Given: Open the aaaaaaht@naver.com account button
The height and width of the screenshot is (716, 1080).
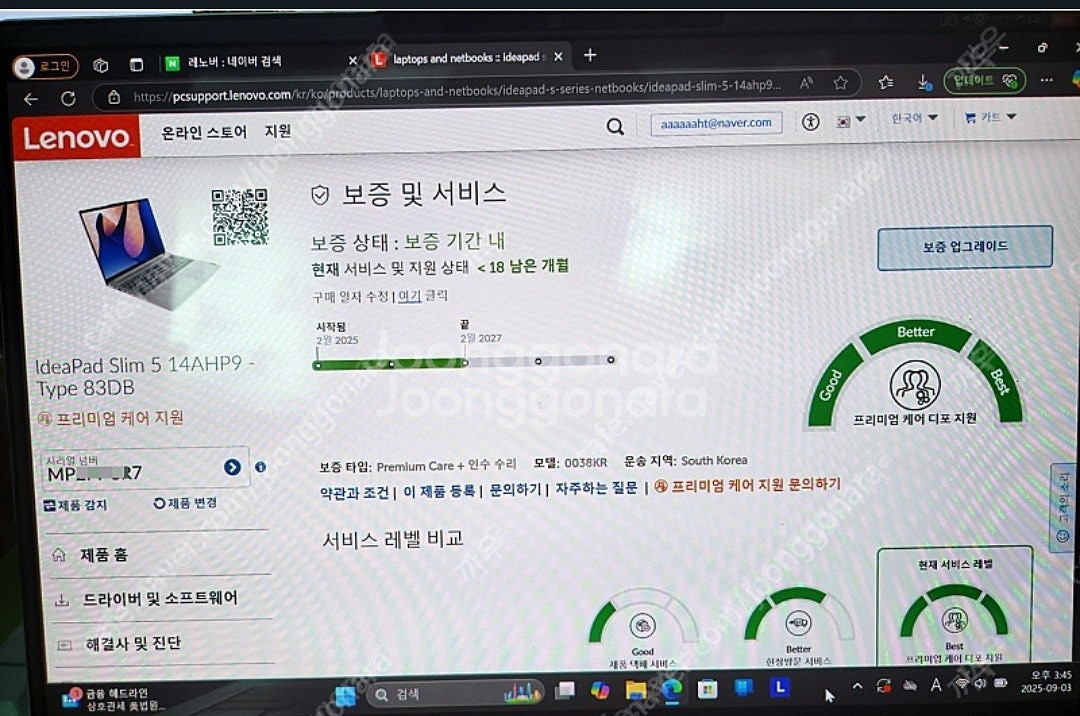Looking at the screenshot, I should point(716,123).
